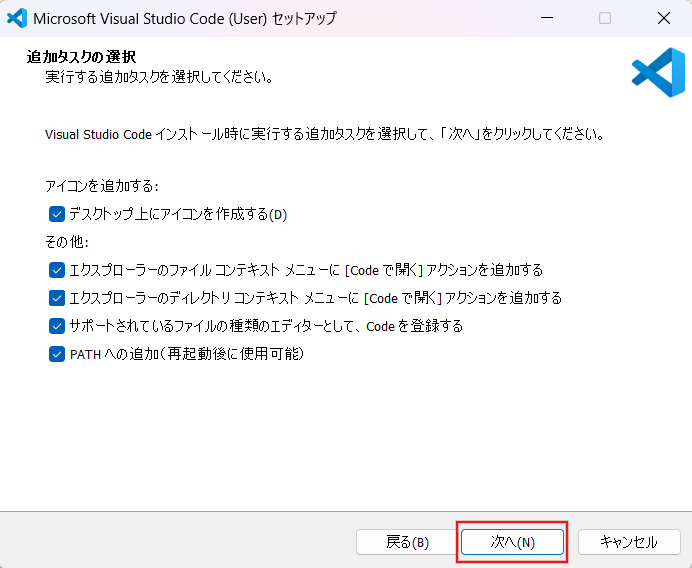Viewport: 692px width, 568px height.
Task: Click the 追加タスクの選択 page heading
Action: (x=81, y=57)
